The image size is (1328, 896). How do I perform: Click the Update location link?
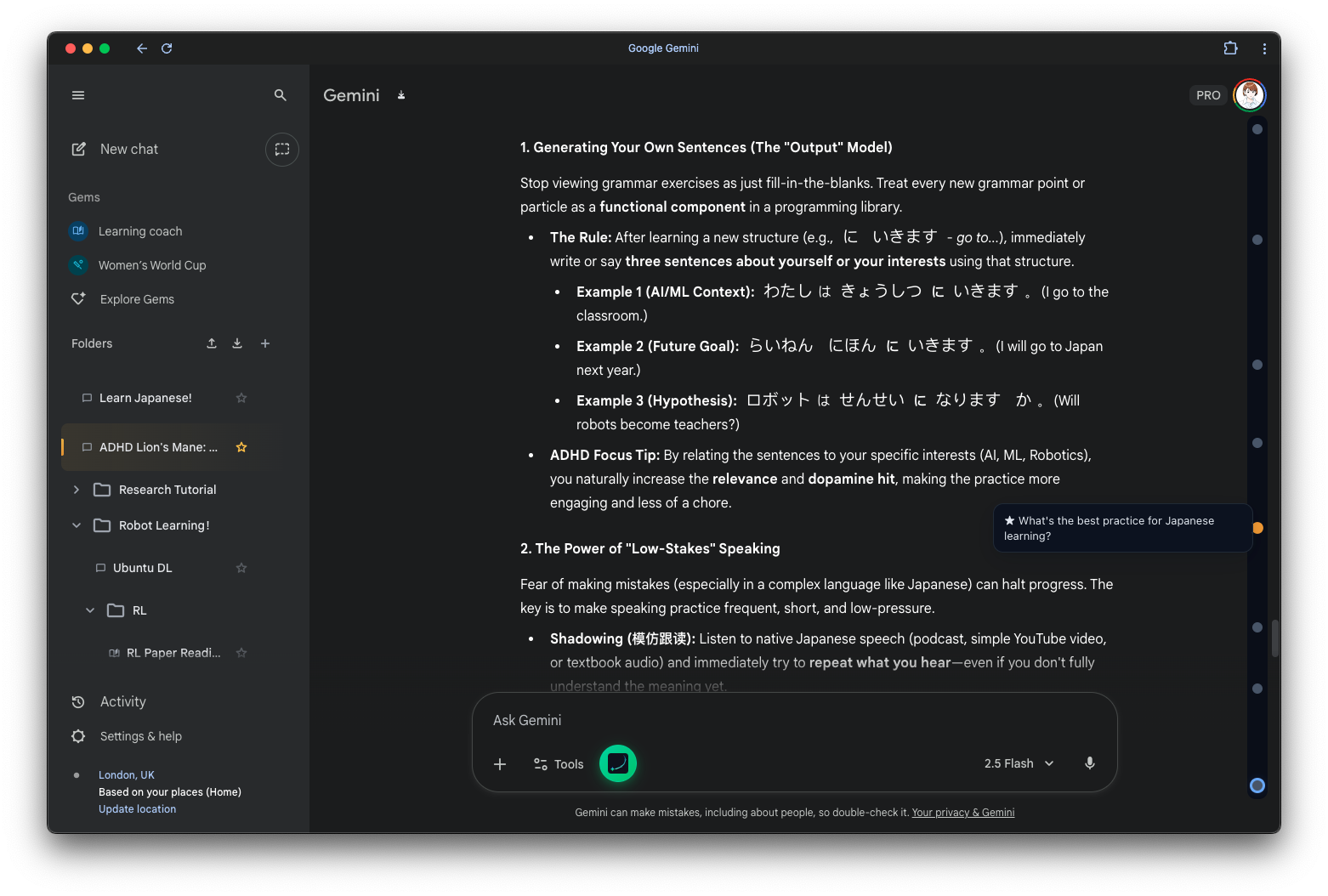tap(137, 808)
